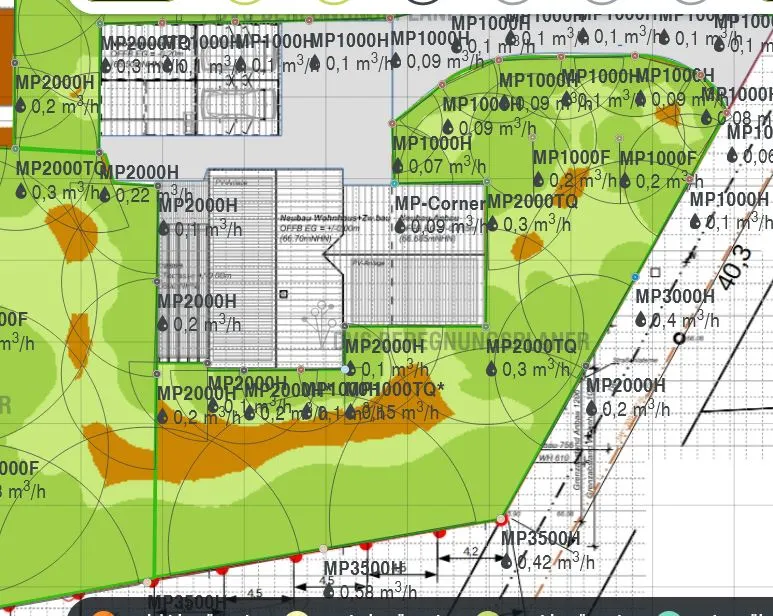
Task: Select the MP2000TQ label left of MP2000H 0,22
Action: coord(60,169)
